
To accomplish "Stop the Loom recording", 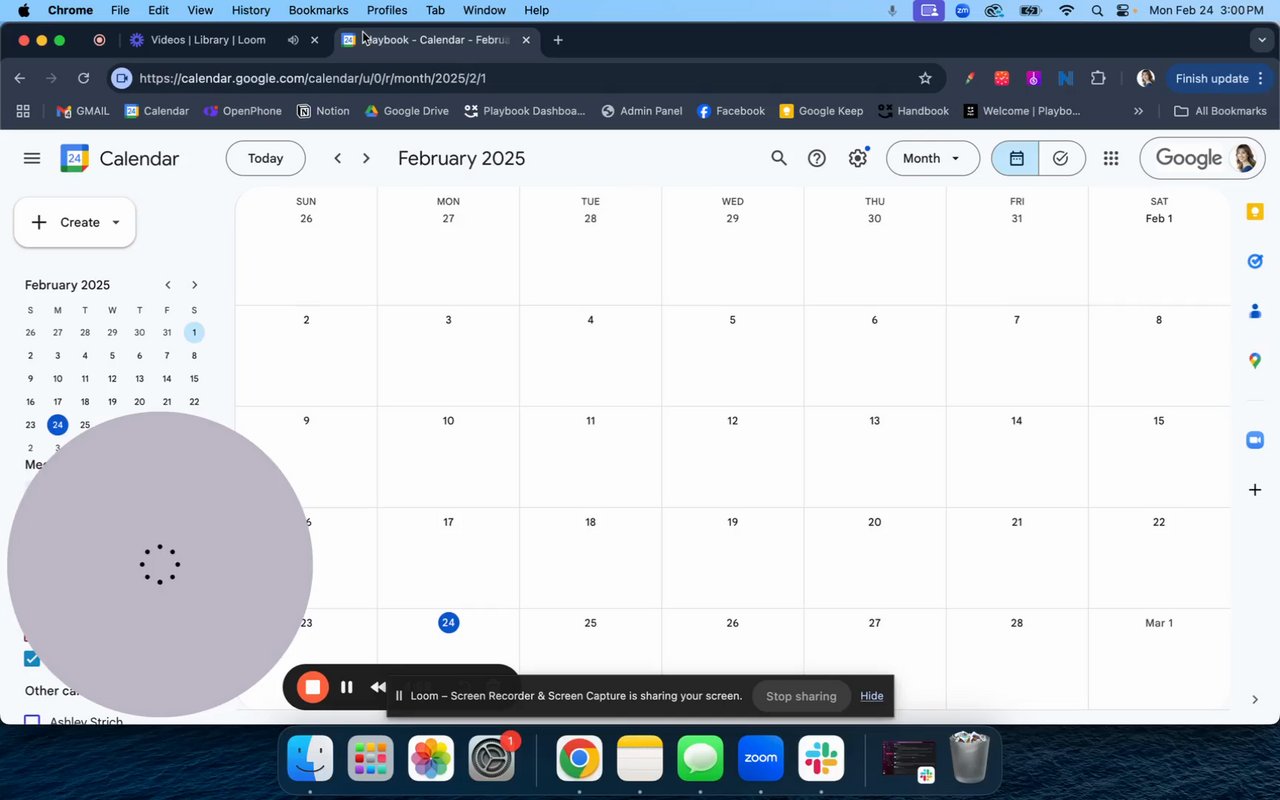I will coord(312,687).
